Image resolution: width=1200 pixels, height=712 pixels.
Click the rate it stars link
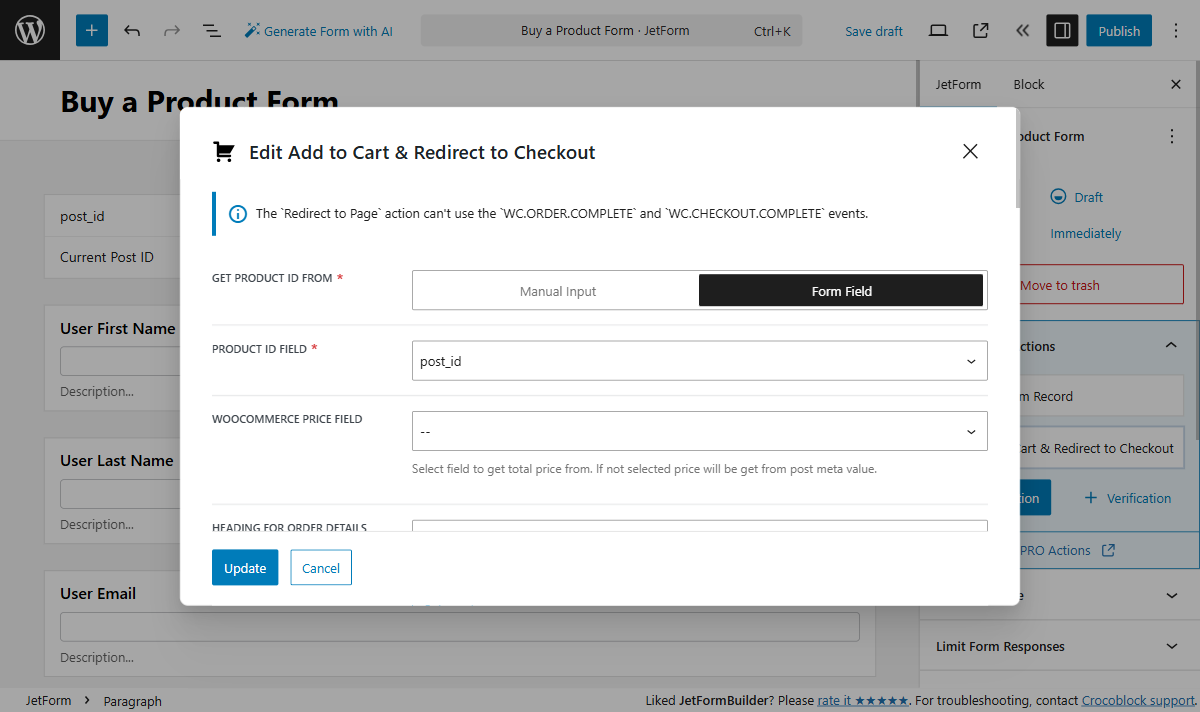pyautogui.click(x=863, y=701)
